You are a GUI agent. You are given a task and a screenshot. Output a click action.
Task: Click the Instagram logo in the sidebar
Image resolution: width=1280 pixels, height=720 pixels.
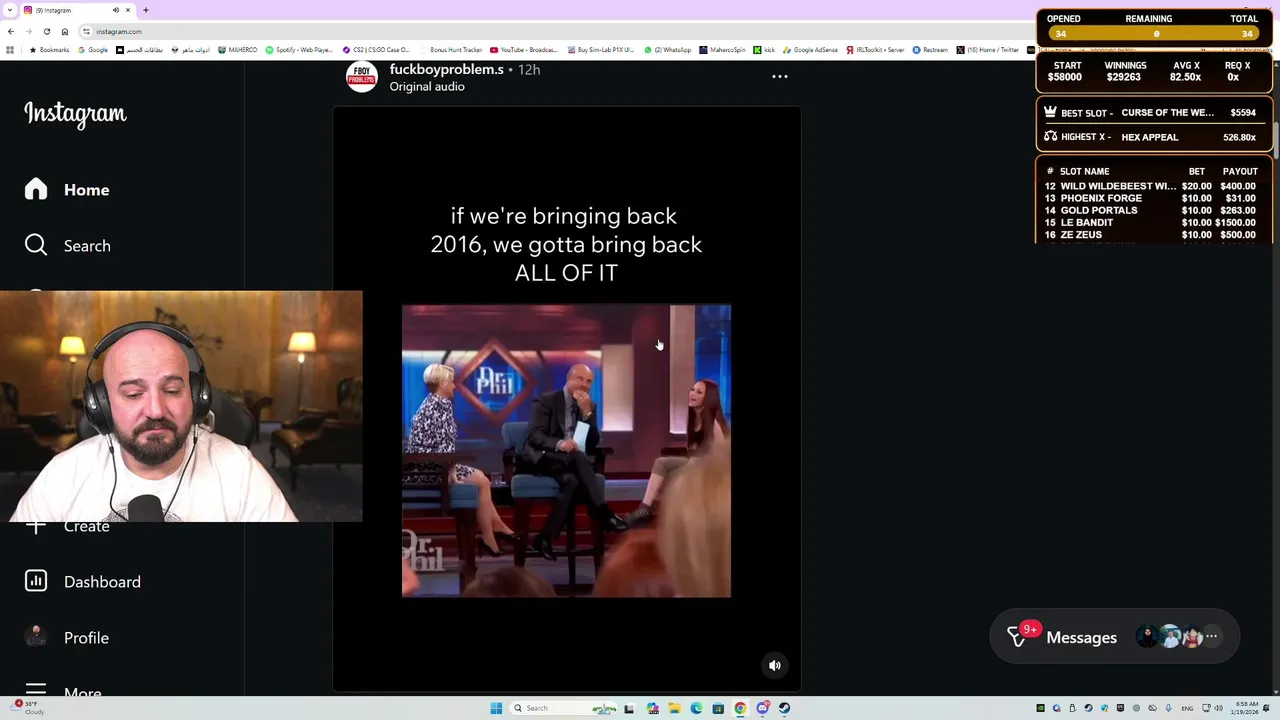(75, 114)
